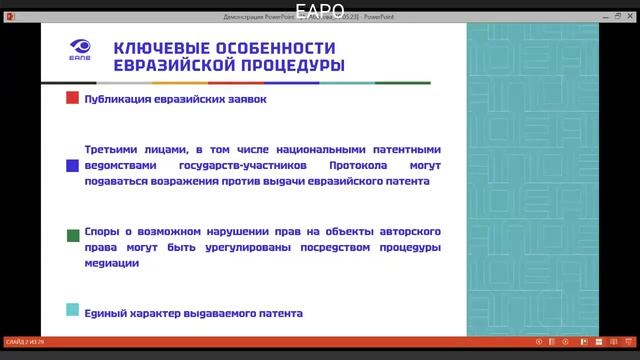Screen dimensions: 640x360
Task: Click the green square bullet marker
Action: point(73,236)
